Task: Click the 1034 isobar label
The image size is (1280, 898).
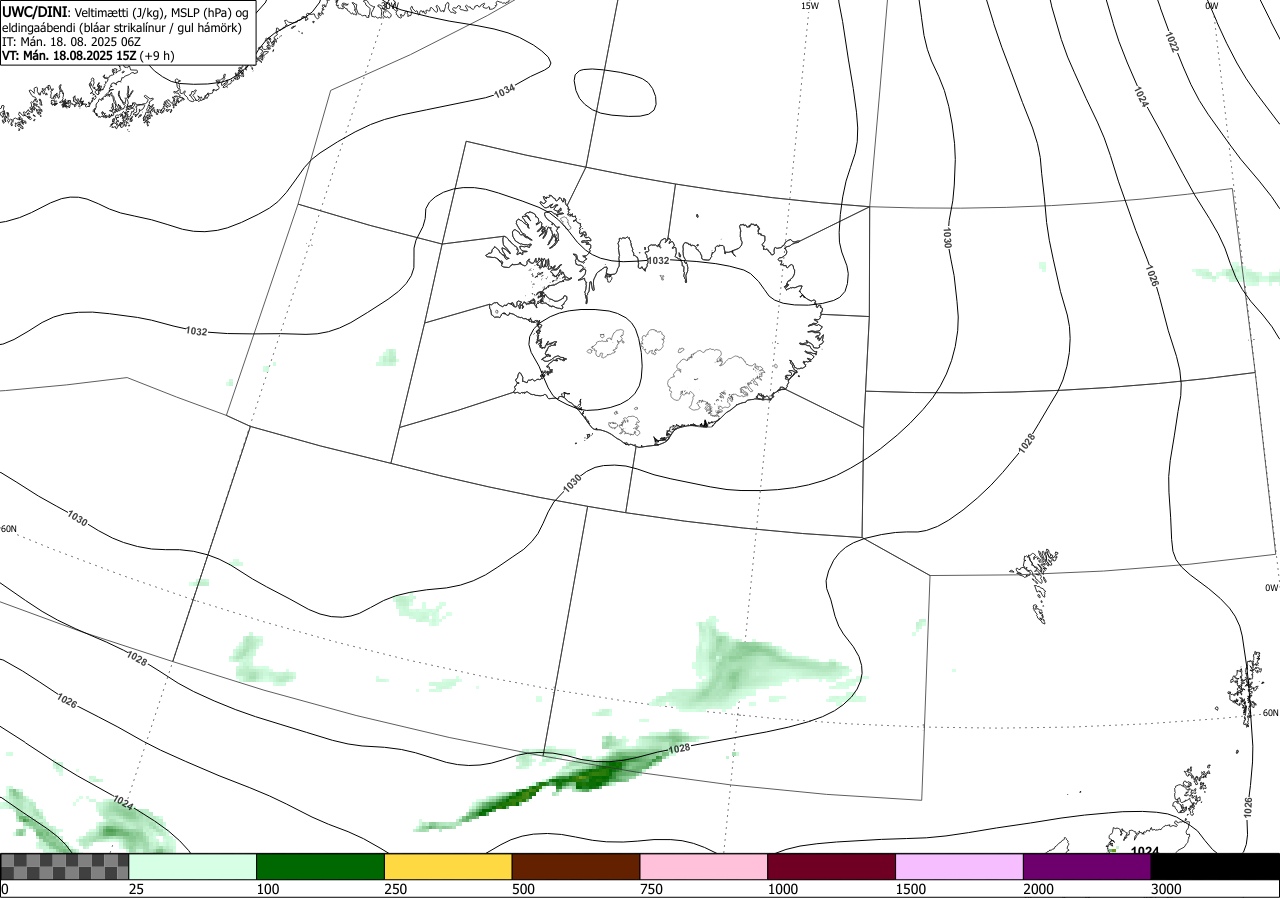Action: click(x=505, y=90)
